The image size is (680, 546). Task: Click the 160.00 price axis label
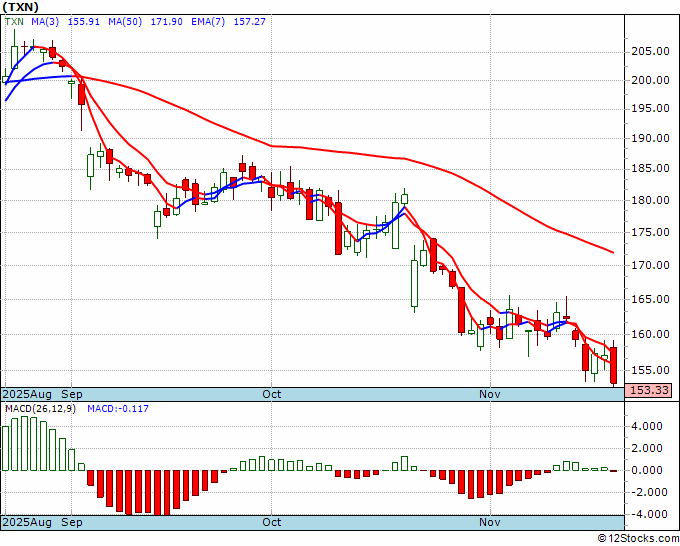point(650,334)
